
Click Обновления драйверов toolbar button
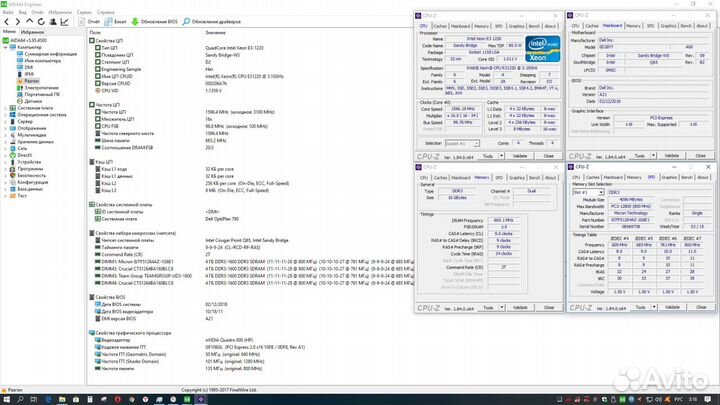(212, 22)
